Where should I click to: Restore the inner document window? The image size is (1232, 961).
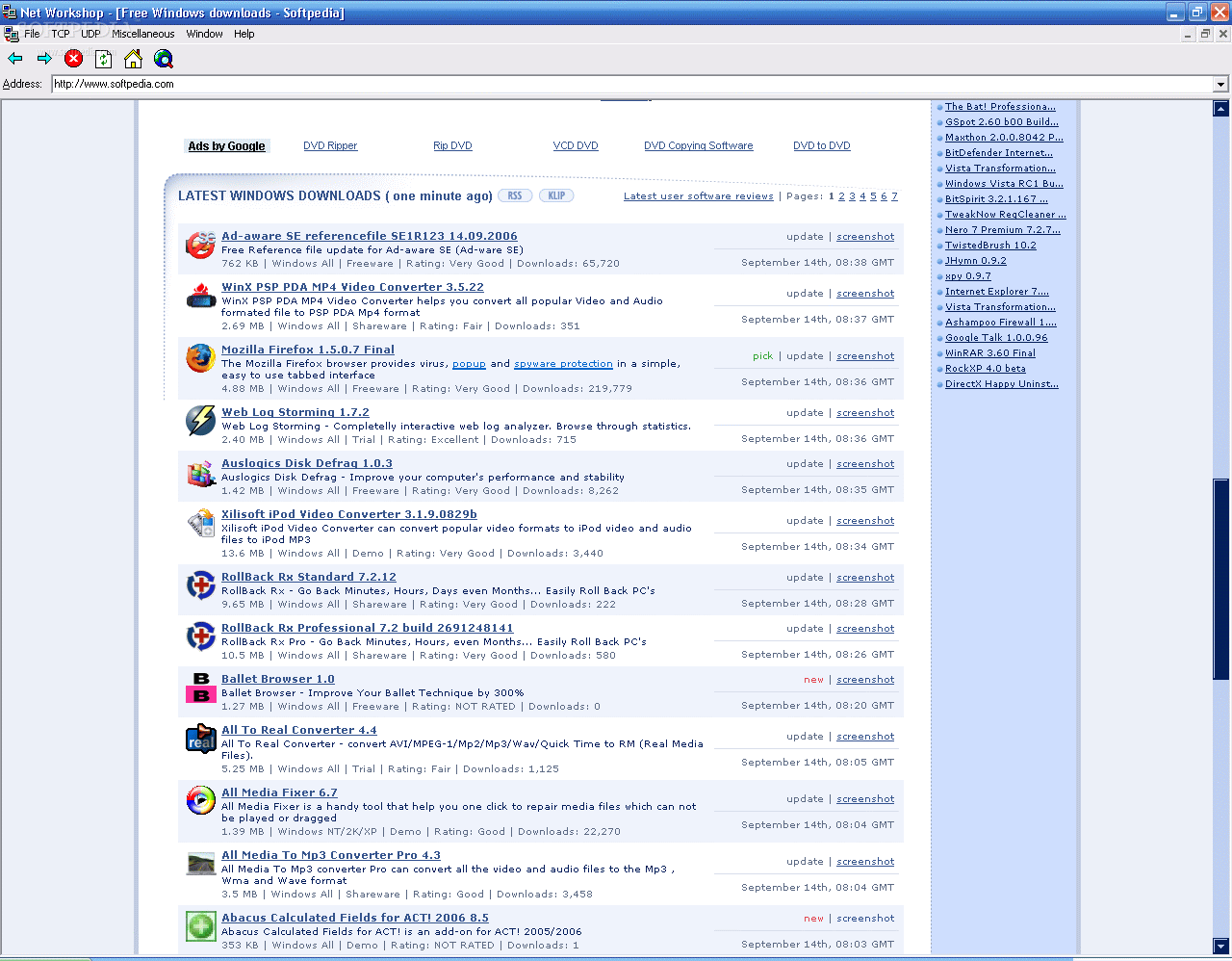1205,34
